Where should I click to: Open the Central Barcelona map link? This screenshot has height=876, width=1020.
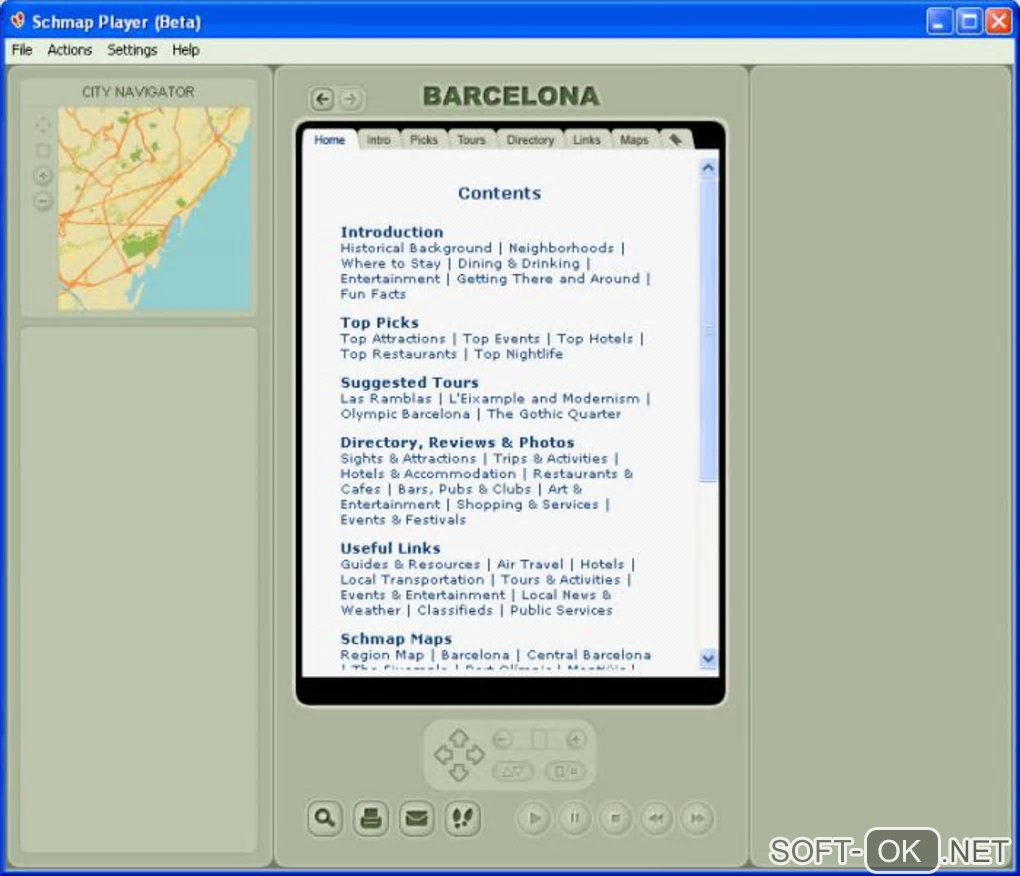(x=589, y=655)
